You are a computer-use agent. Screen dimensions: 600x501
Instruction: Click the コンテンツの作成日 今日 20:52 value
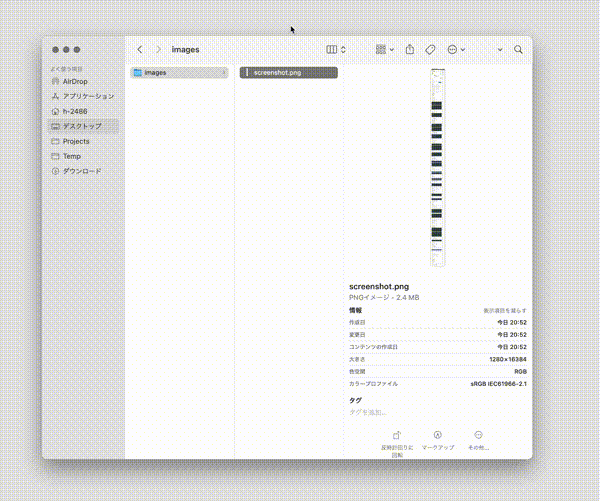pos(512,347)
